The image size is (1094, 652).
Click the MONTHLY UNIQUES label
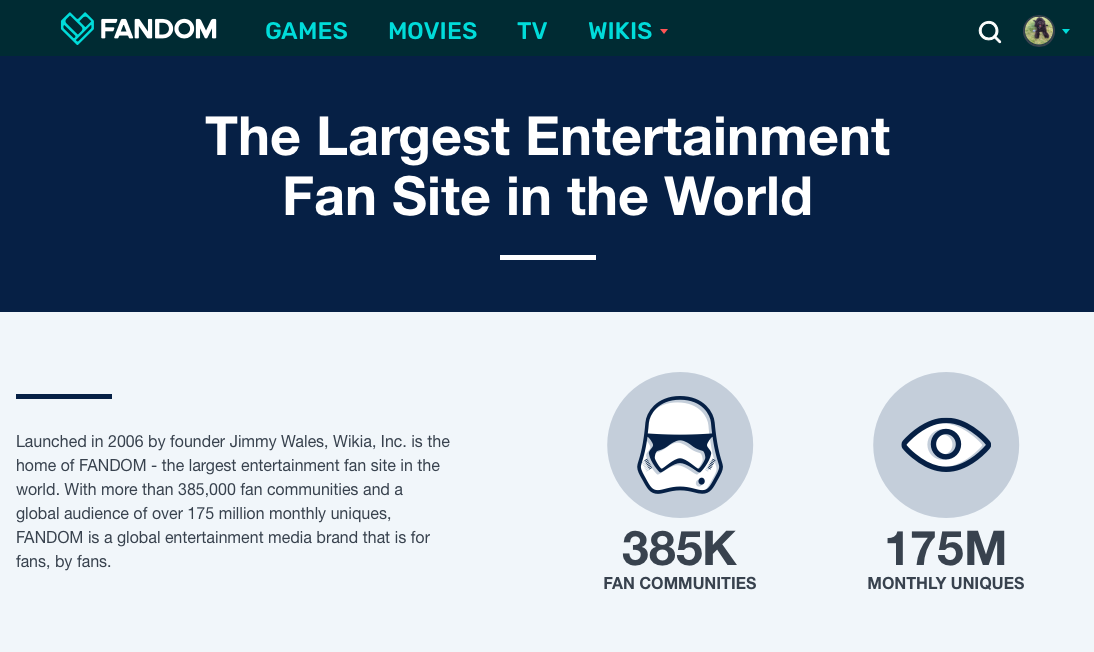(x=945, y=584)
